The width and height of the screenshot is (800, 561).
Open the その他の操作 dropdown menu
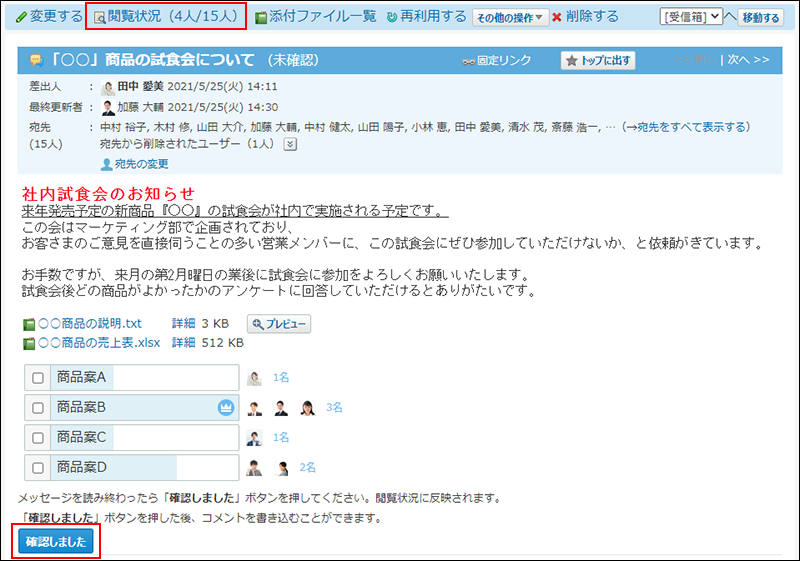[510, 17]
